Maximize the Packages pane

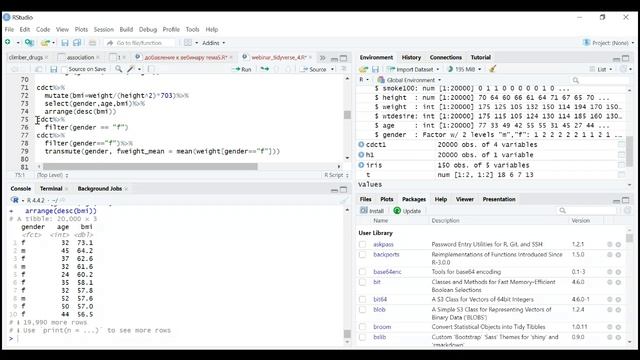tap(626, 200)
